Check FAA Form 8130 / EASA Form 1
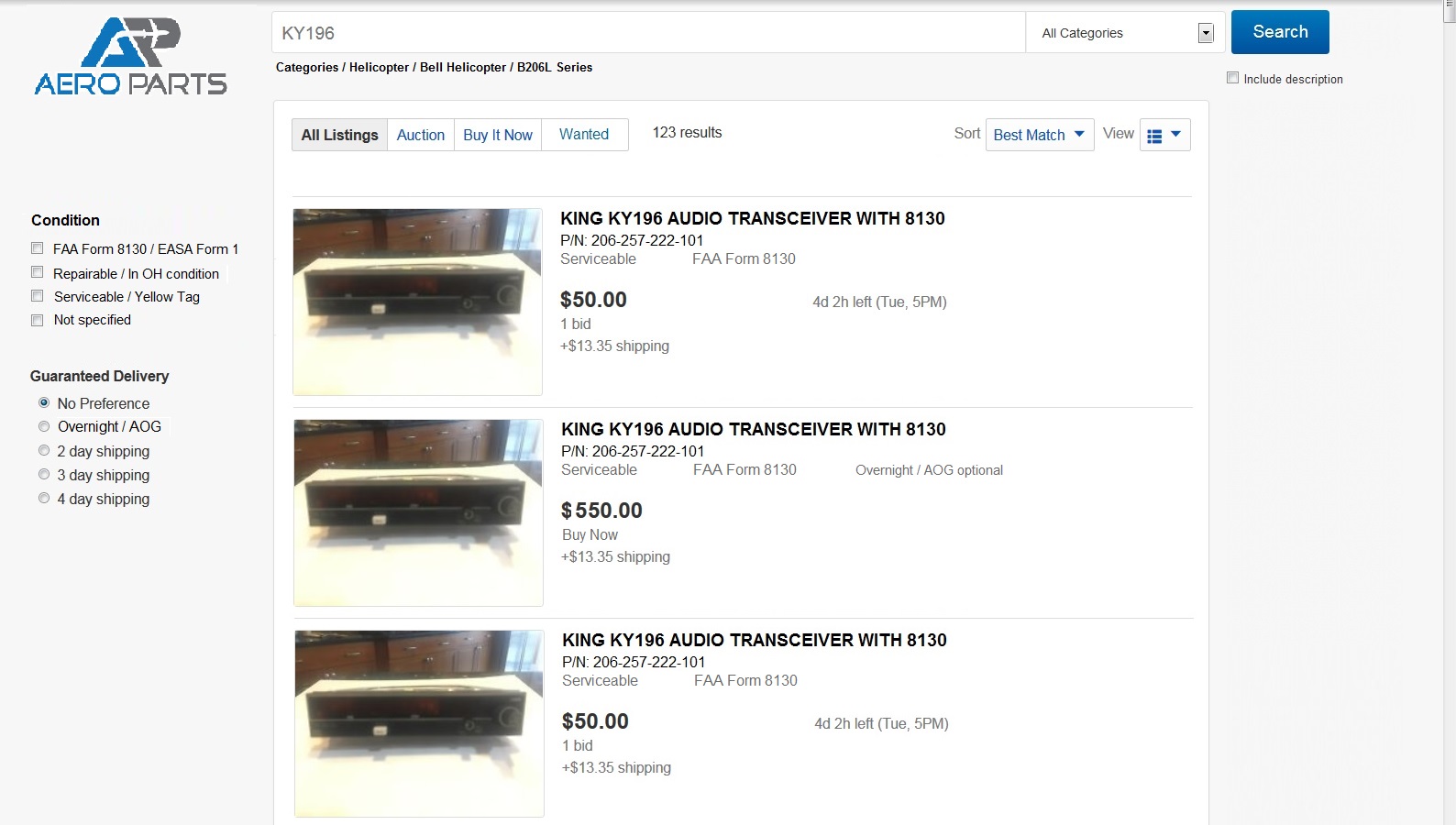Viewport: 1456px width, 825px height. point(38,248)
